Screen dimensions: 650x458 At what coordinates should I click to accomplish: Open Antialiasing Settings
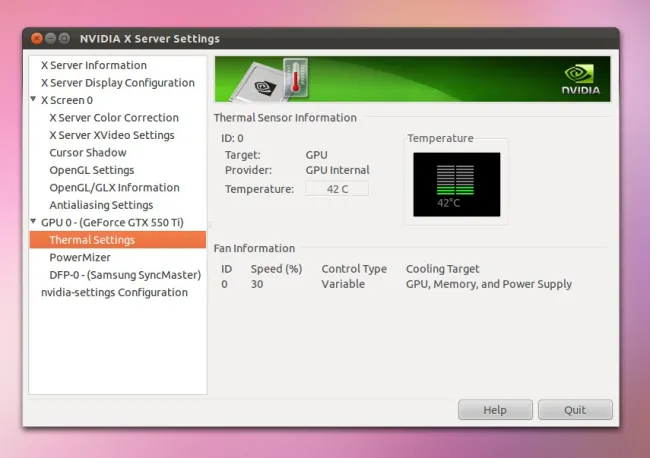click(x=101, y=205)
